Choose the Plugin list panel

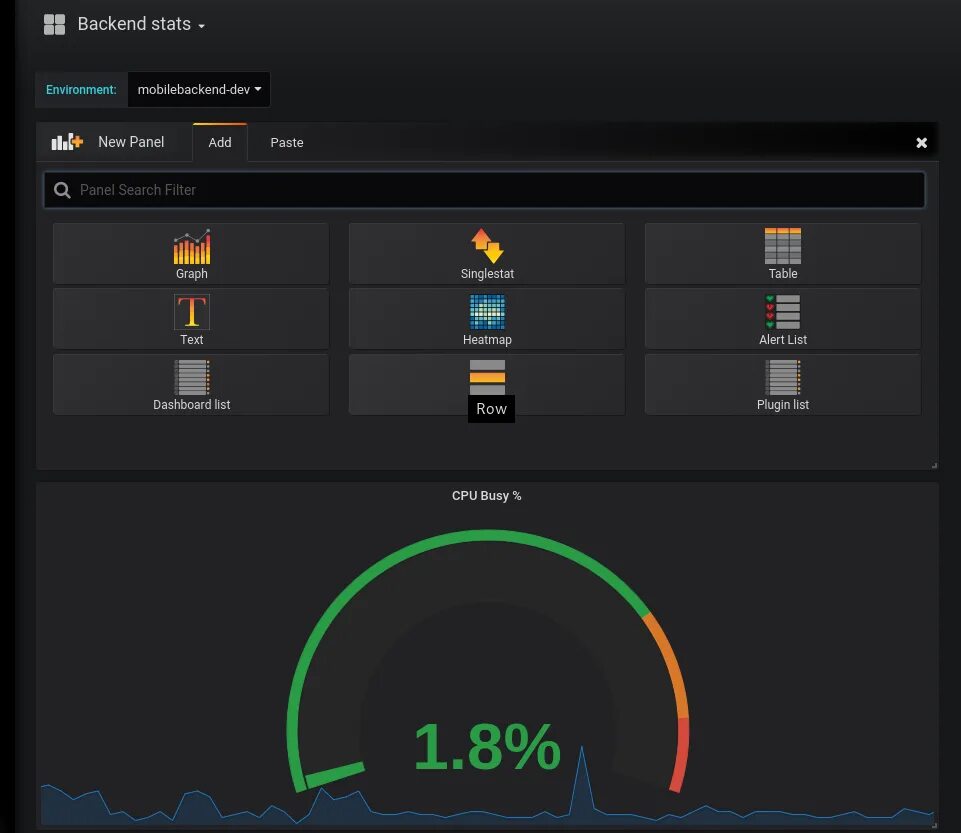(x=783, y=385)
